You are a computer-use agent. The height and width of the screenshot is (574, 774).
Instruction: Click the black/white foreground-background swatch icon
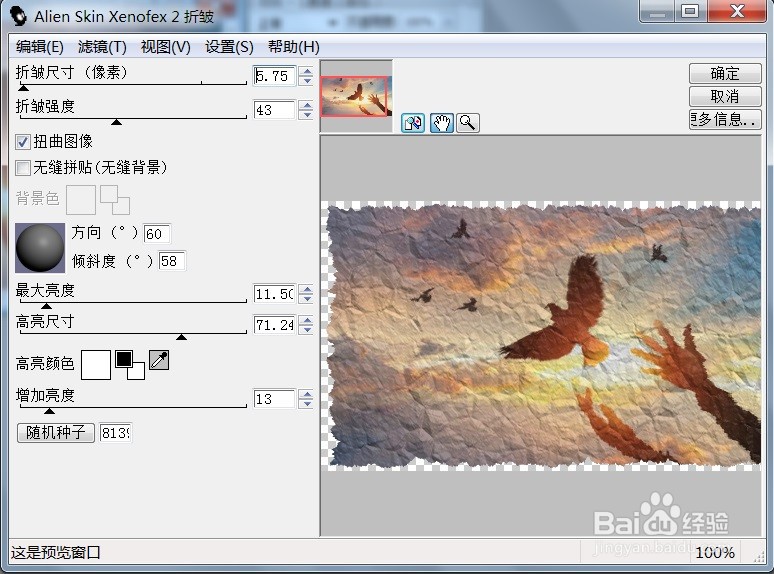click(130, 365)
